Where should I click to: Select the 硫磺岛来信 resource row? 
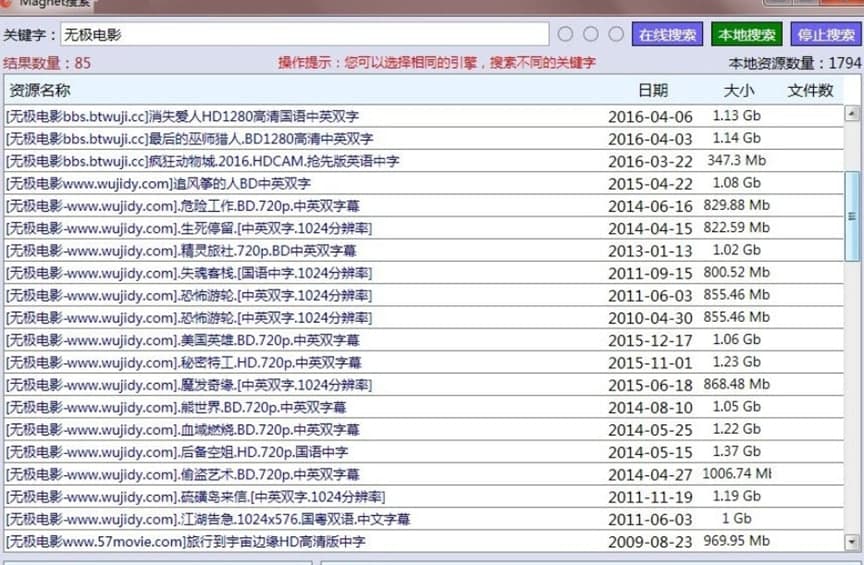pyautogui.click(x=424, y=497)
